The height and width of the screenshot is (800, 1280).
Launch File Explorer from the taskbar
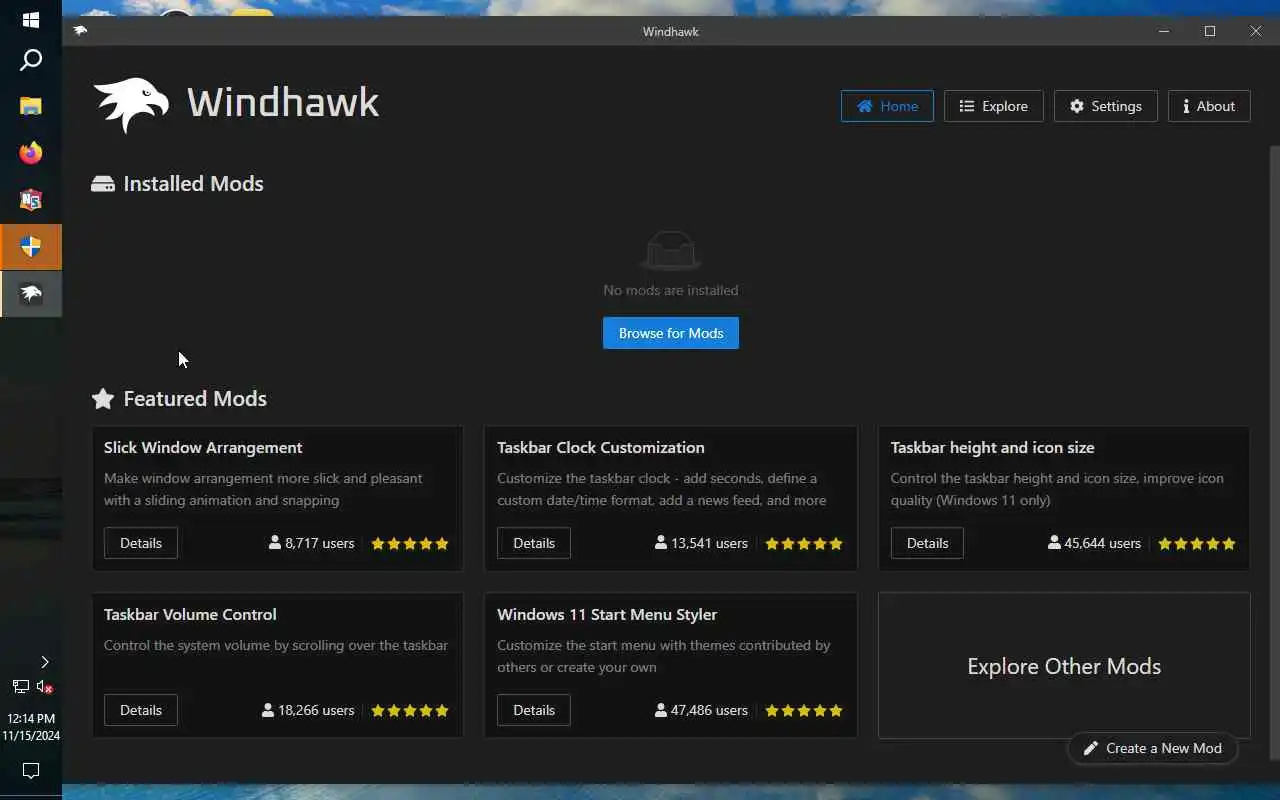[31, 105]
